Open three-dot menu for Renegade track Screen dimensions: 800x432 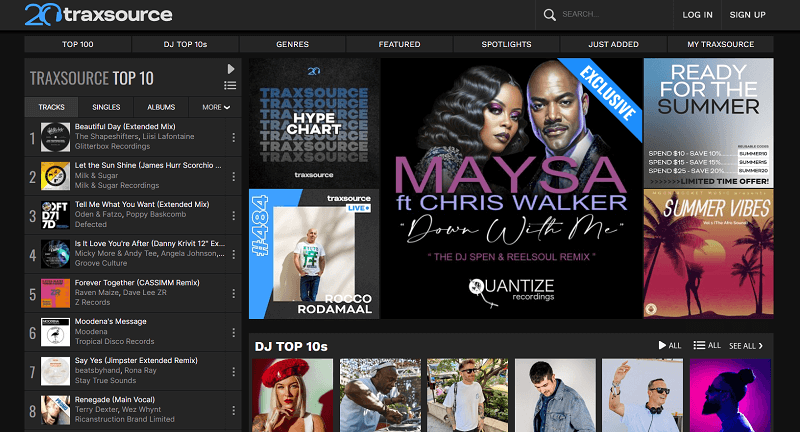234,410
